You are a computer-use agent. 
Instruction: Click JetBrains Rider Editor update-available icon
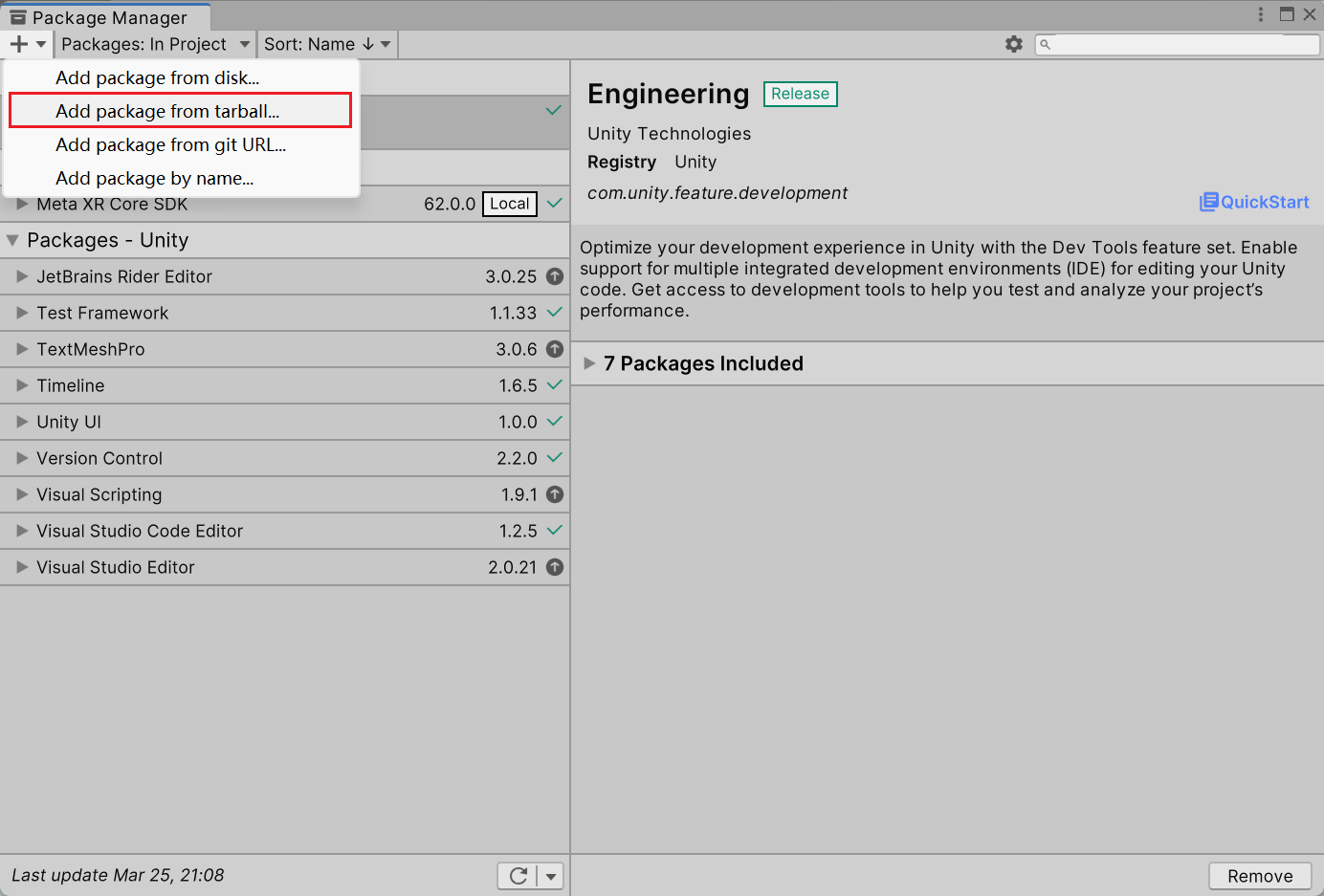point(555,276)
